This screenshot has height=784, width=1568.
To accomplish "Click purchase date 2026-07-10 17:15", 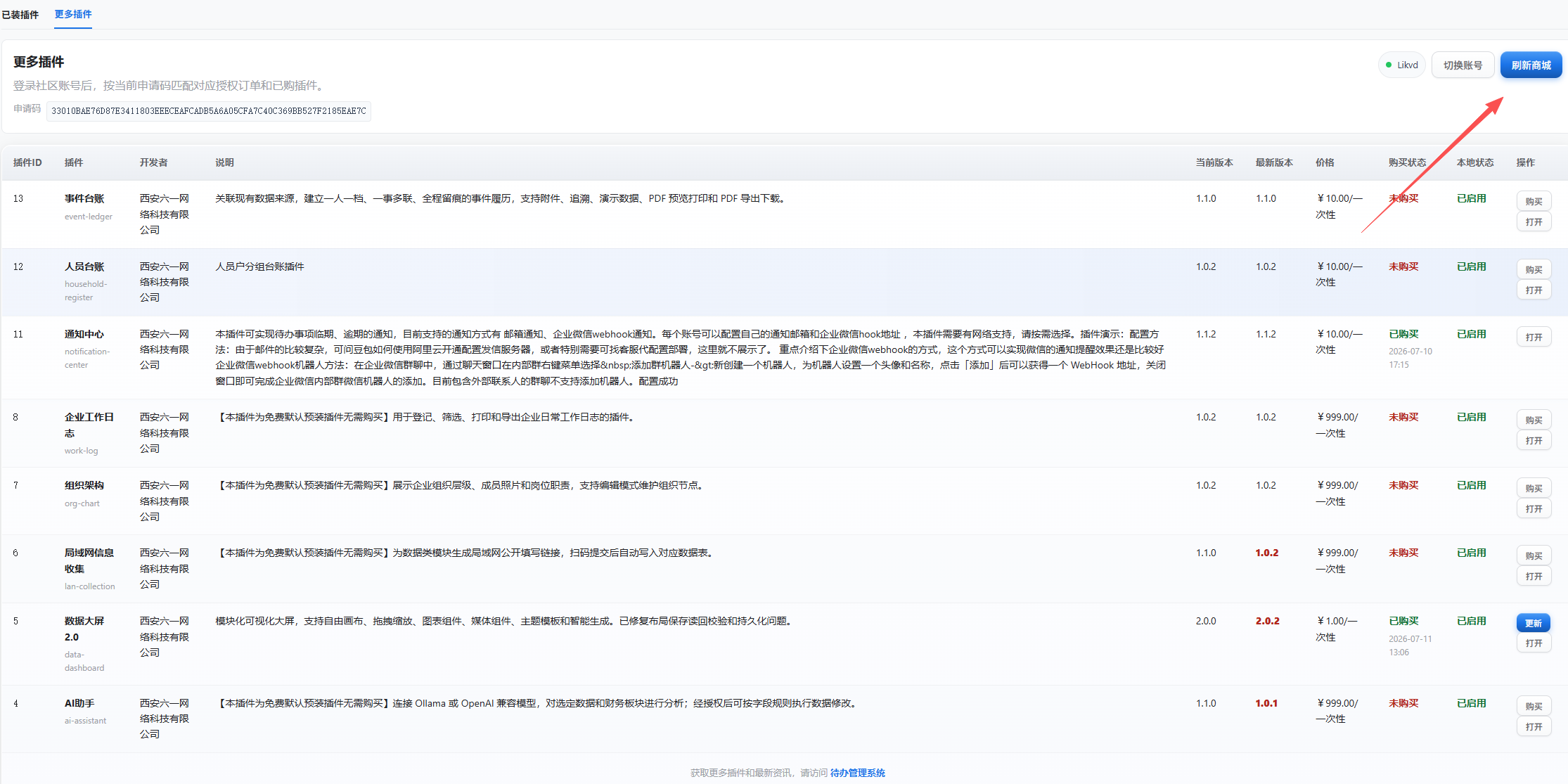I will [x=1410, y=358].
